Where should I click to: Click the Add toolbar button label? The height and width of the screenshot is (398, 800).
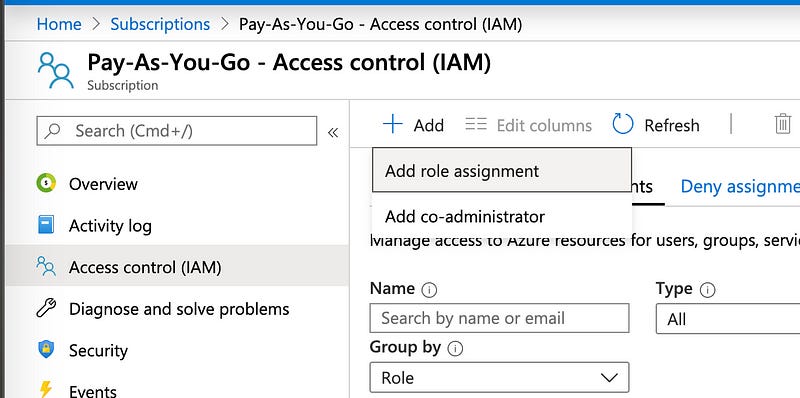coord(429,126)
